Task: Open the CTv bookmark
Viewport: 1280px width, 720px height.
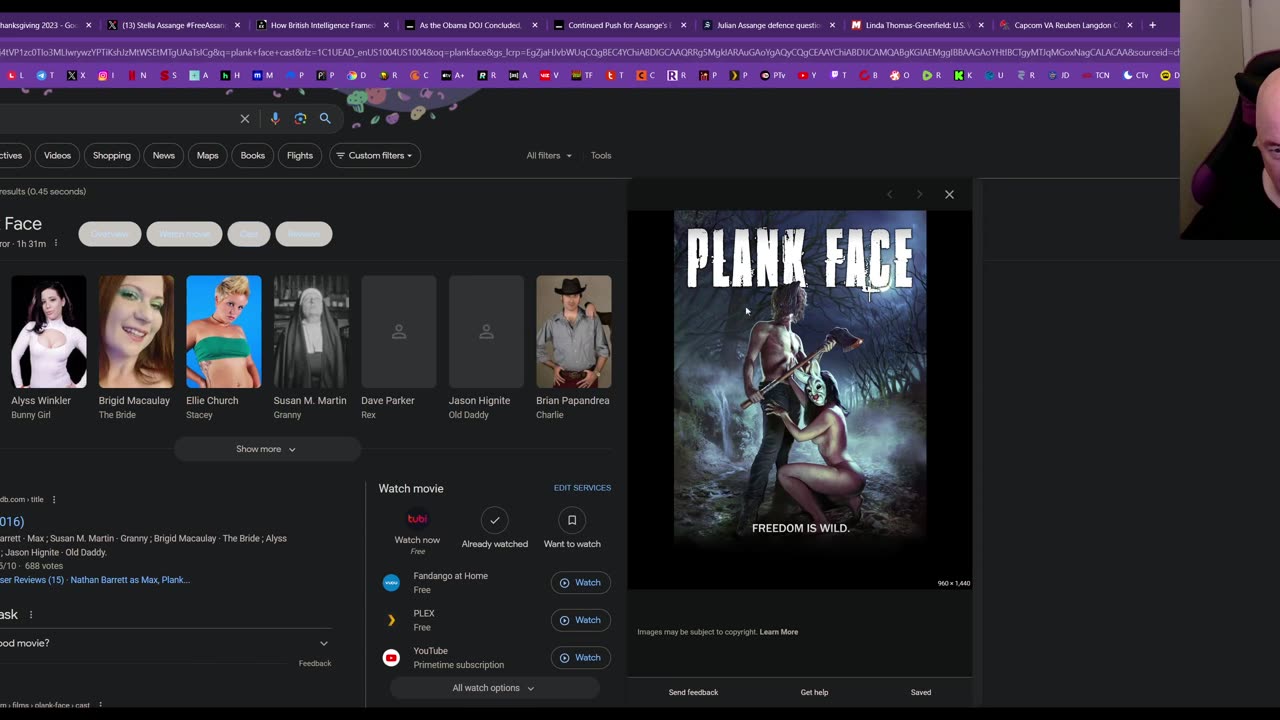Action: [x=1136, y=75]
